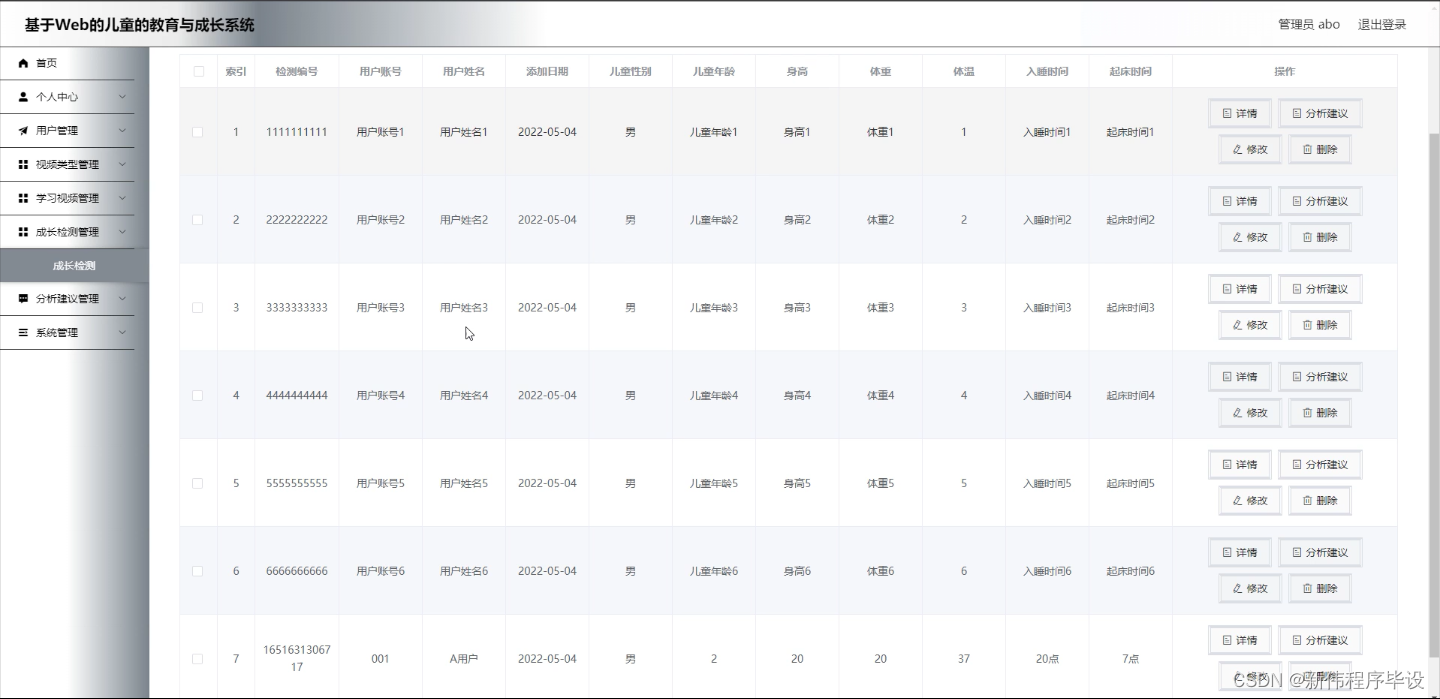
Task: Click the document icon of 分析建议 in row 4444444444
Action: tap(1297, 377)
